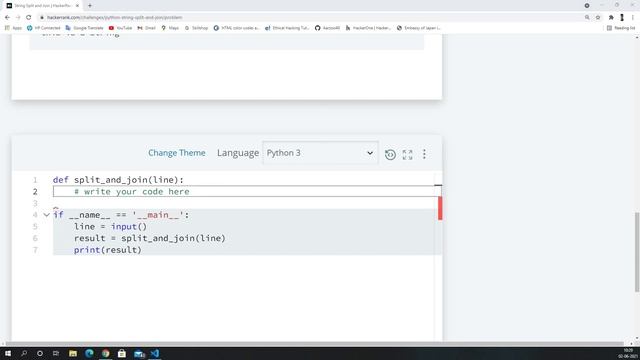Click the zoom magnifier icon in address bar
The height and width of the screenshot is (360, 640).
pos(587,18)
